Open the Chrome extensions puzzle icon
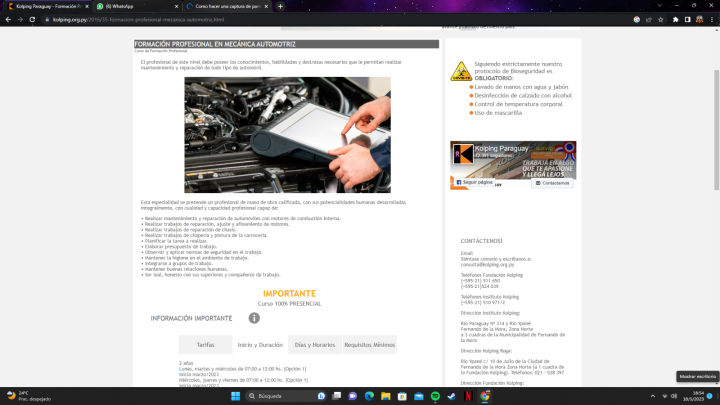This screenshot has height=405, width=720. coord(675,20)
